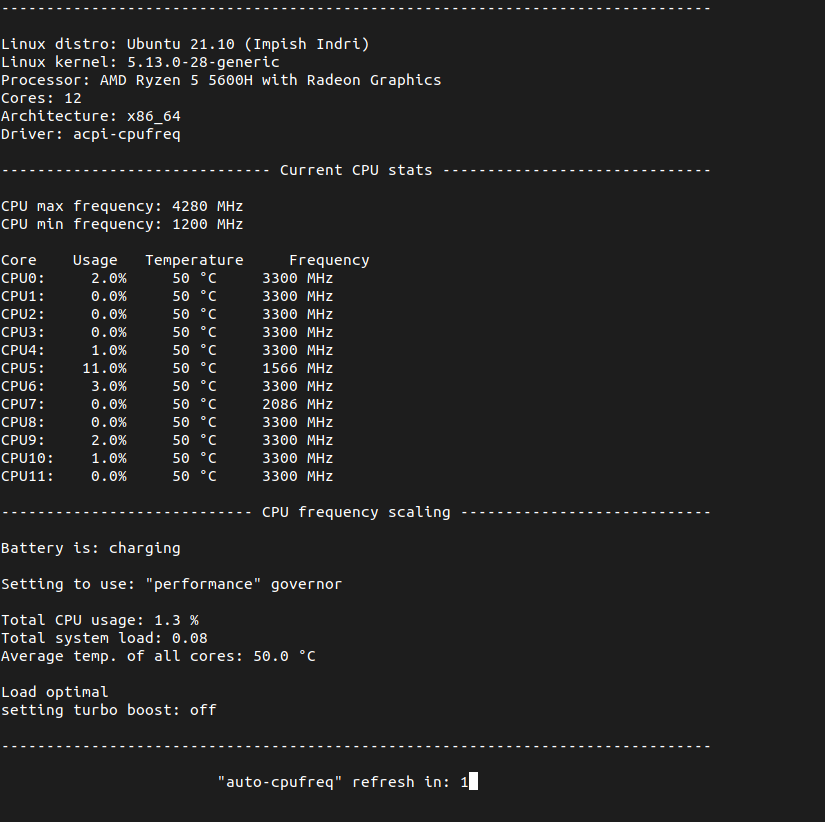Viewport: 825px width, 822px height.
Task: Click the average temp. of all cores line
Action: (158, 656)
